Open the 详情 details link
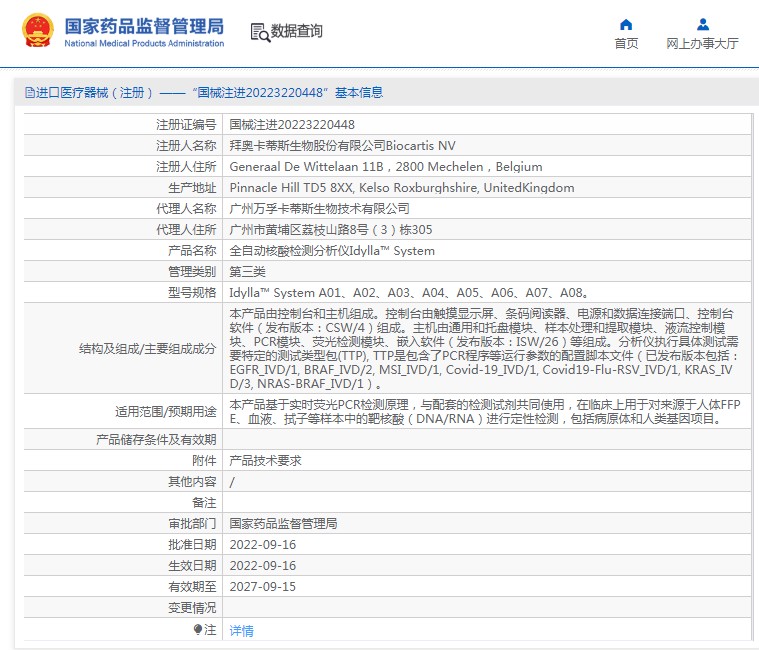Image resolution: width=759 pixels, height=650 pixels. 241,631
